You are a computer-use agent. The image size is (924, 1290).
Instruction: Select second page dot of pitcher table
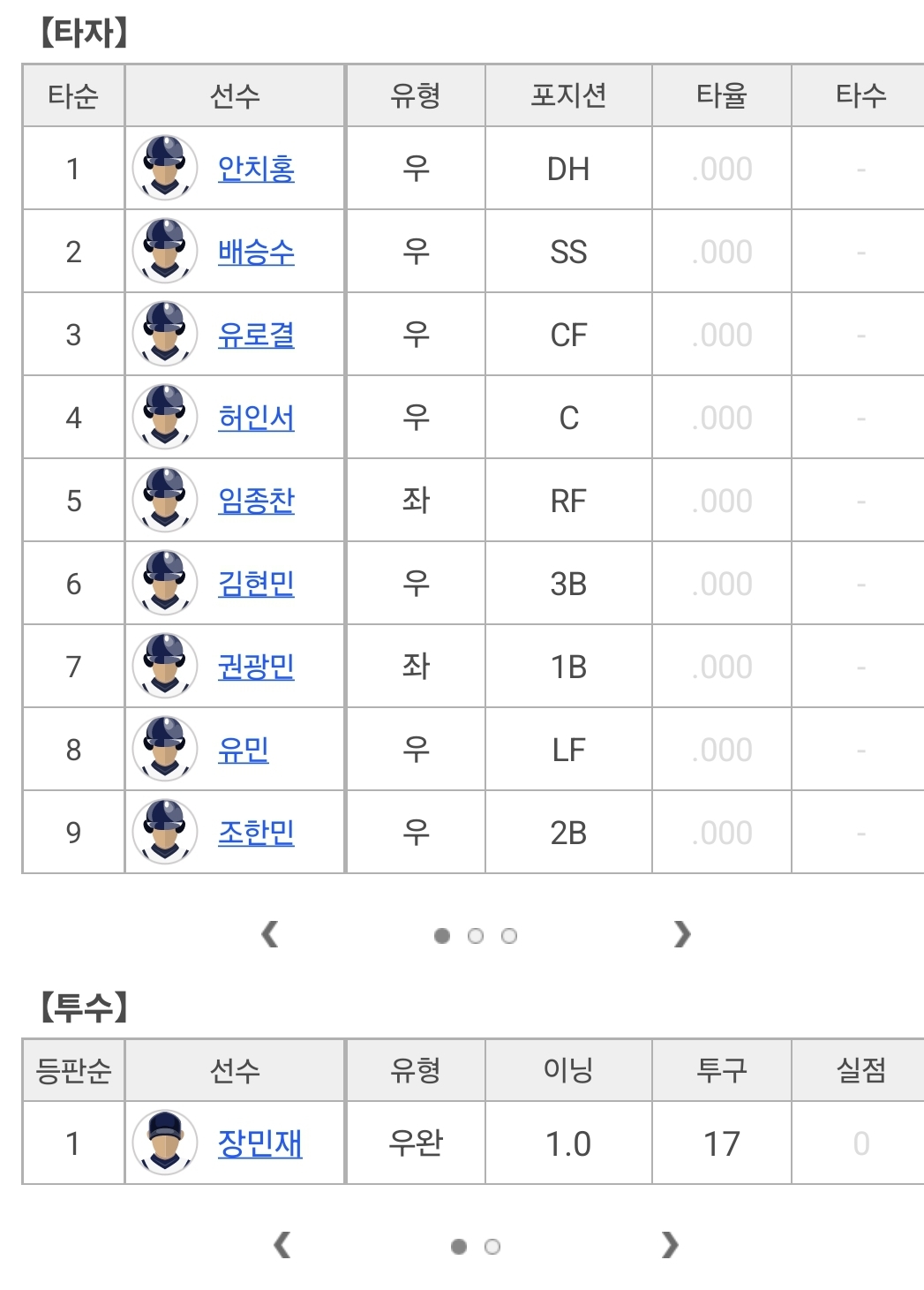coord(492,1247)
